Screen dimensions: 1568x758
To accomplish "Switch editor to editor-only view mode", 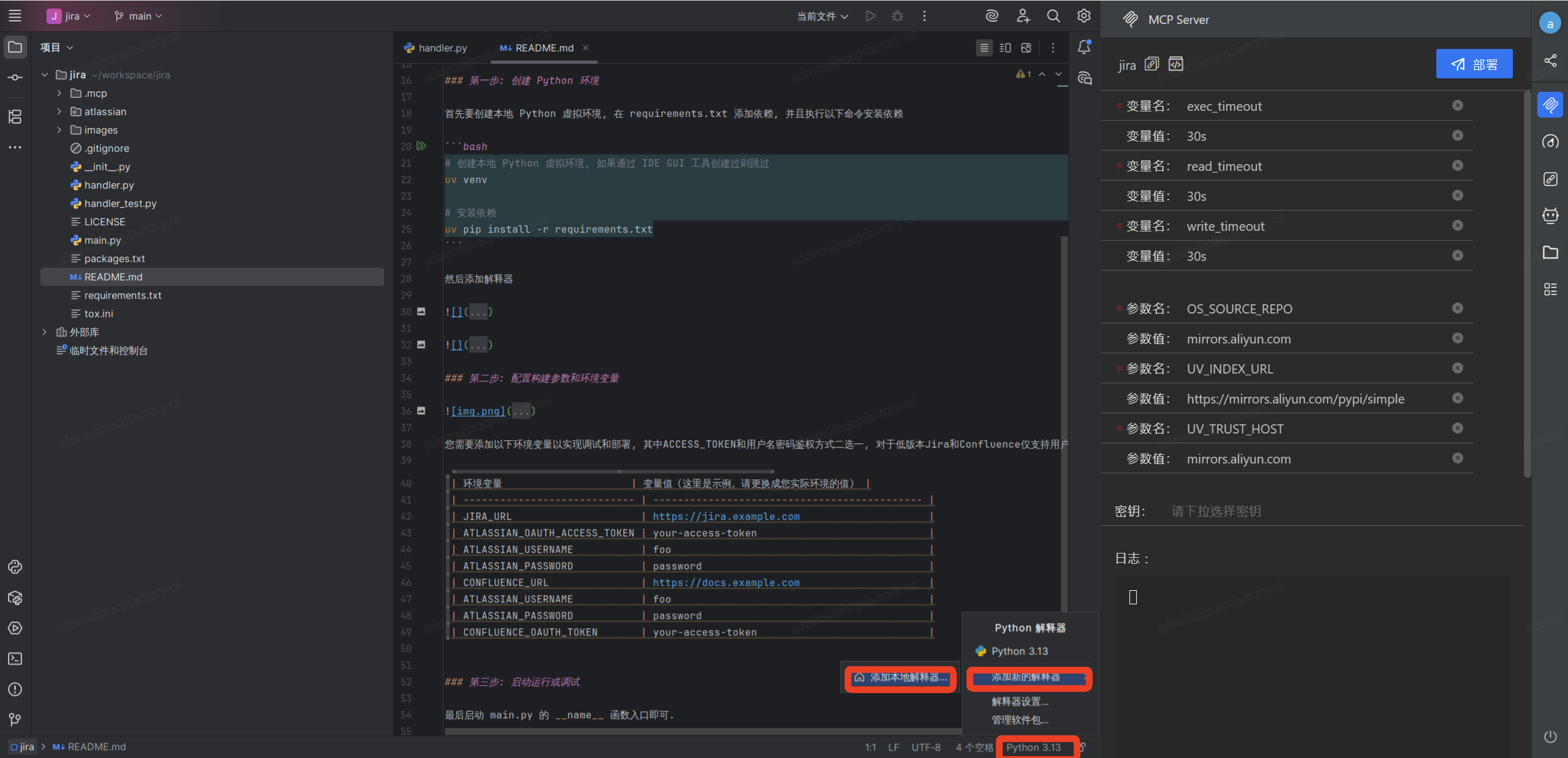I will pos(984,48).
